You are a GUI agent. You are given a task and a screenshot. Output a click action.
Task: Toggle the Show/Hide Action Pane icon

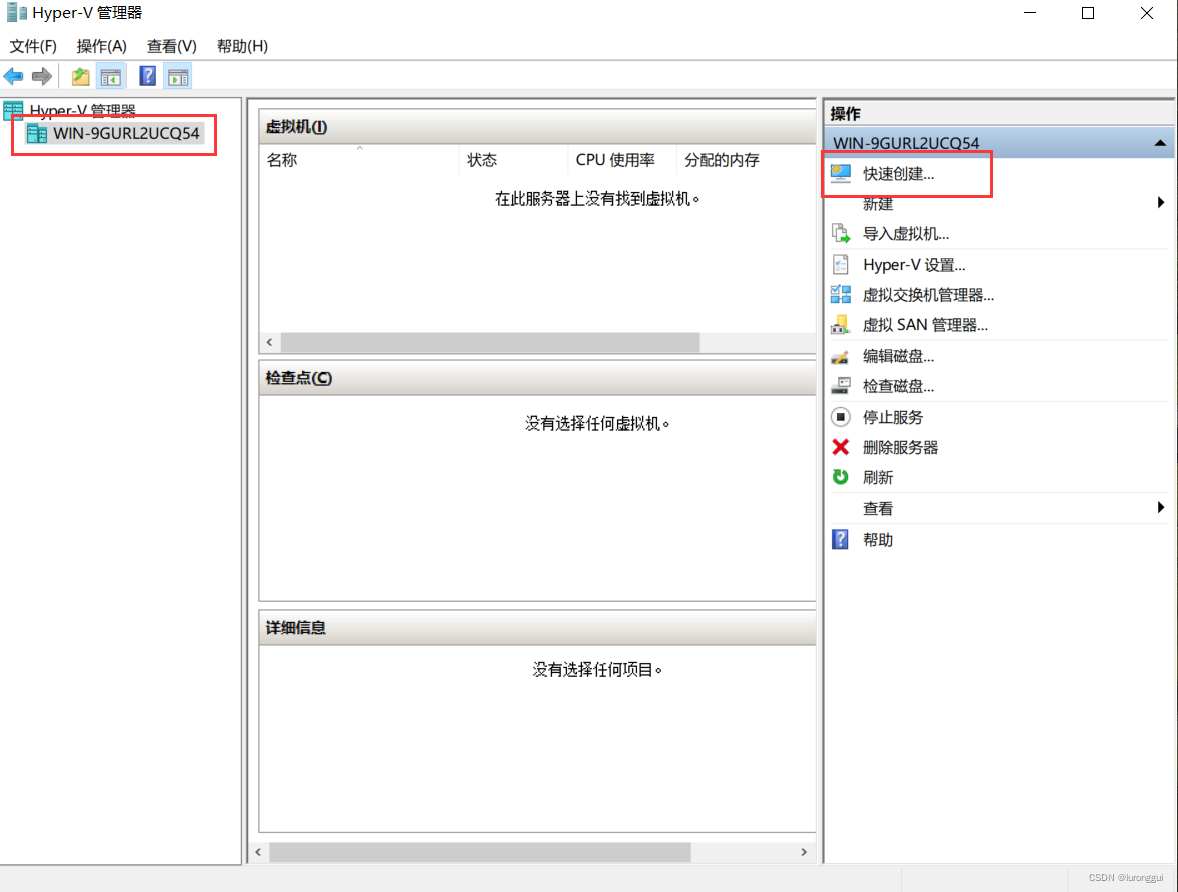pos(178,77)
